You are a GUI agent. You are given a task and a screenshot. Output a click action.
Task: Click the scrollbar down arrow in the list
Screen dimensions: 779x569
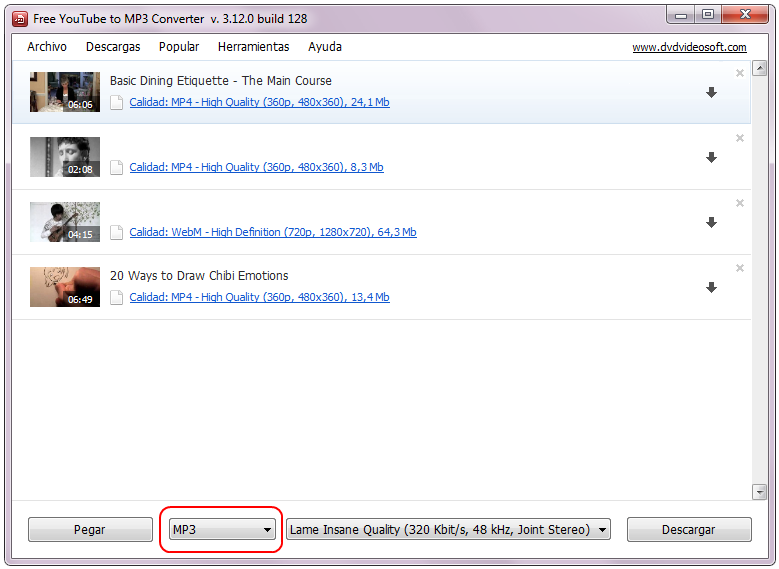pyautogui.click(x=759, y=491)
